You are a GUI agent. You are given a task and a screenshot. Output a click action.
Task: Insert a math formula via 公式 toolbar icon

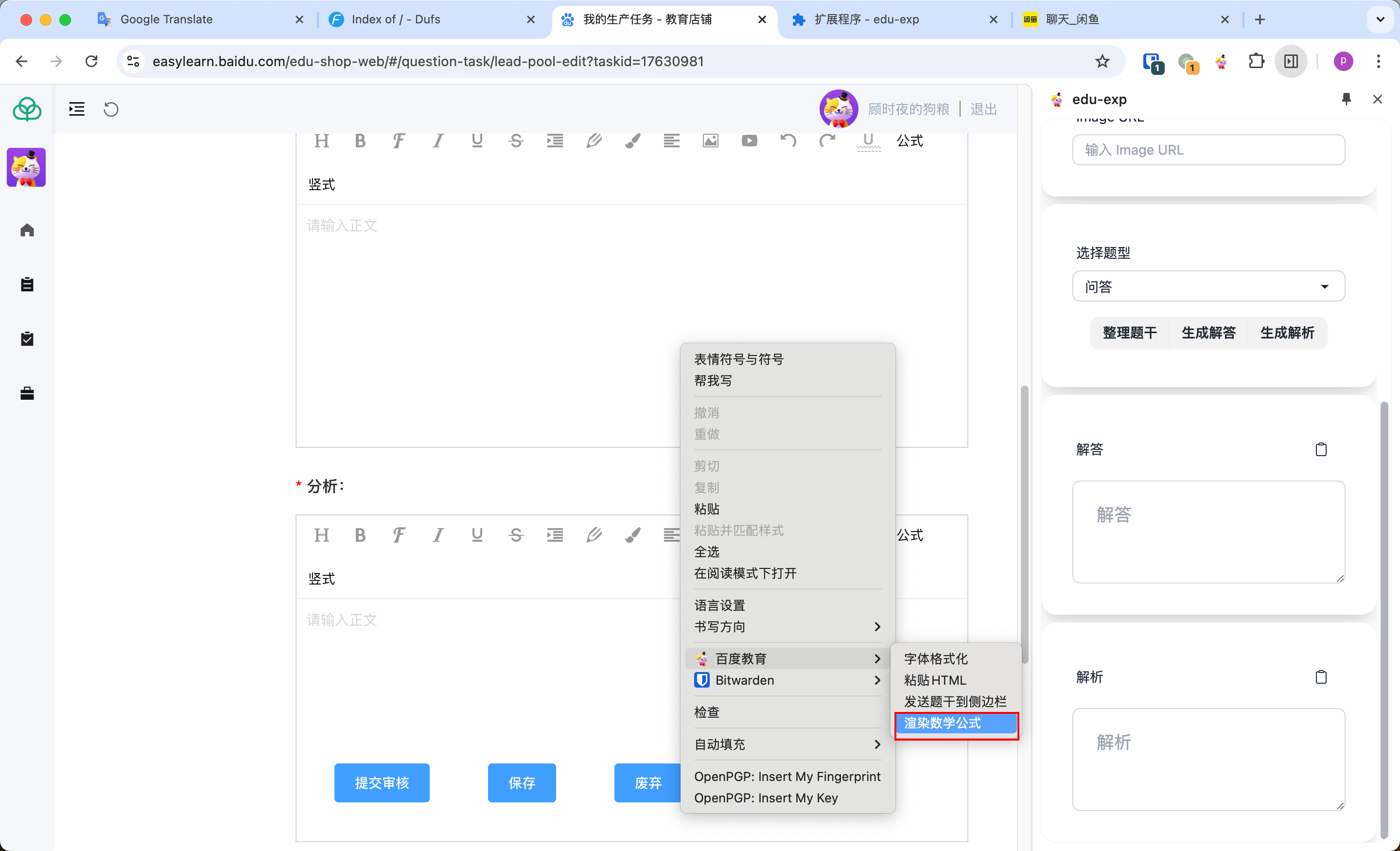click(909, 141)
